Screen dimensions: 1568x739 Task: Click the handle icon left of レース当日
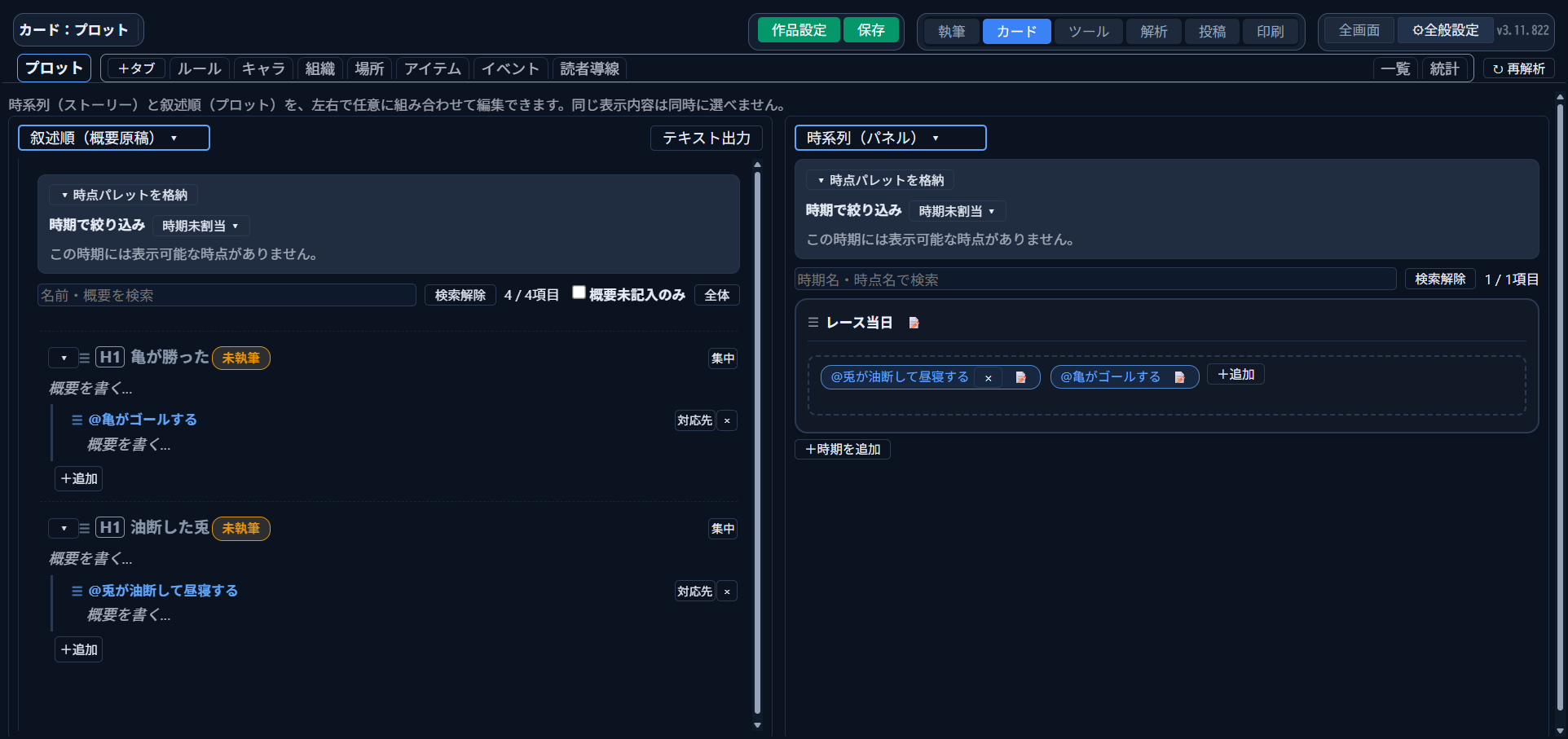coord(813,323)
